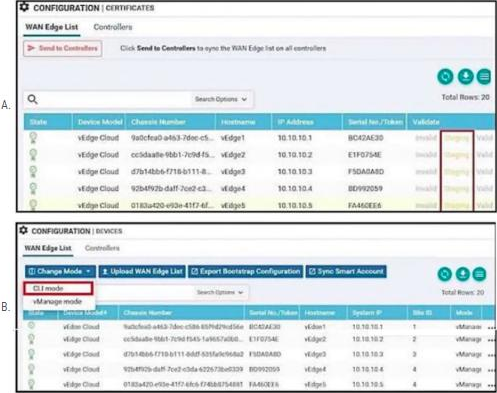This screenshot has width=497, height=393.
Task: Expand Search Options in Certificates panel
Action: point(221,99)
